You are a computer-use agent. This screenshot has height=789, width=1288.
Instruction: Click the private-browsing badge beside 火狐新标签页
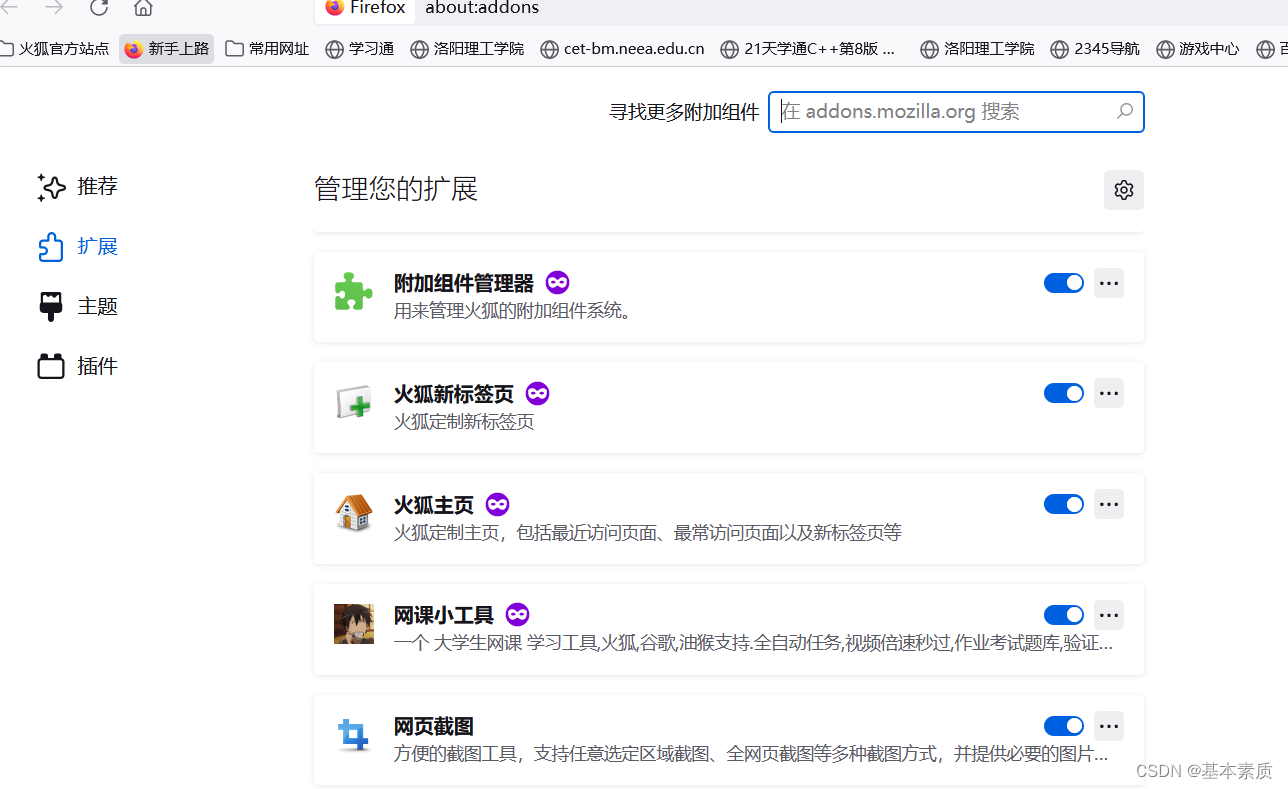537,394
